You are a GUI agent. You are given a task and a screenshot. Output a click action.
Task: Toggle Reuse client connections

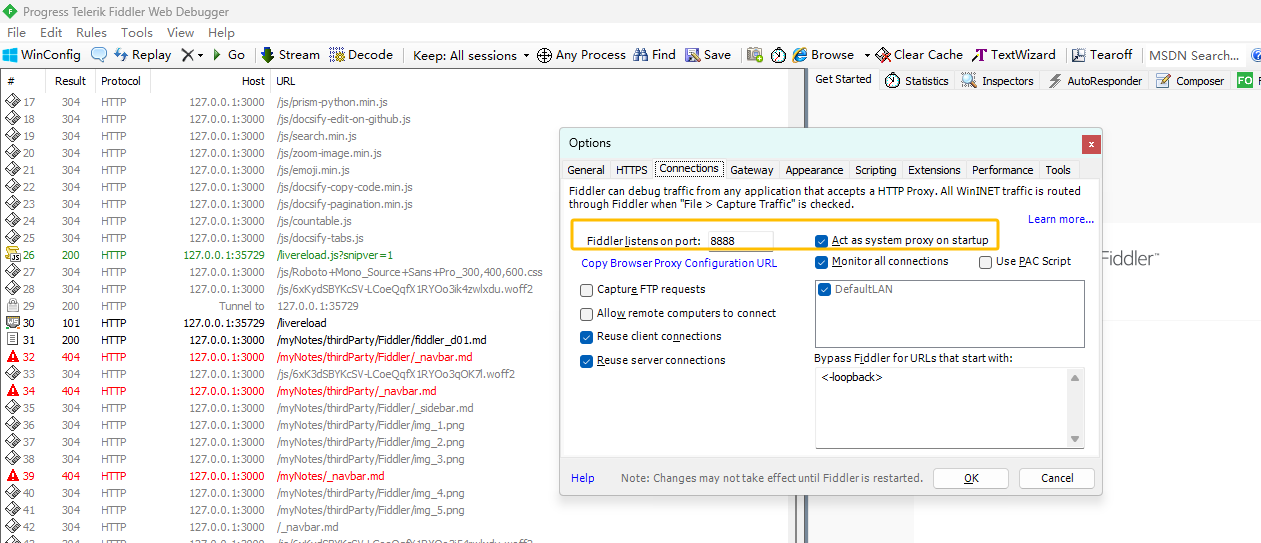point(587,337)
